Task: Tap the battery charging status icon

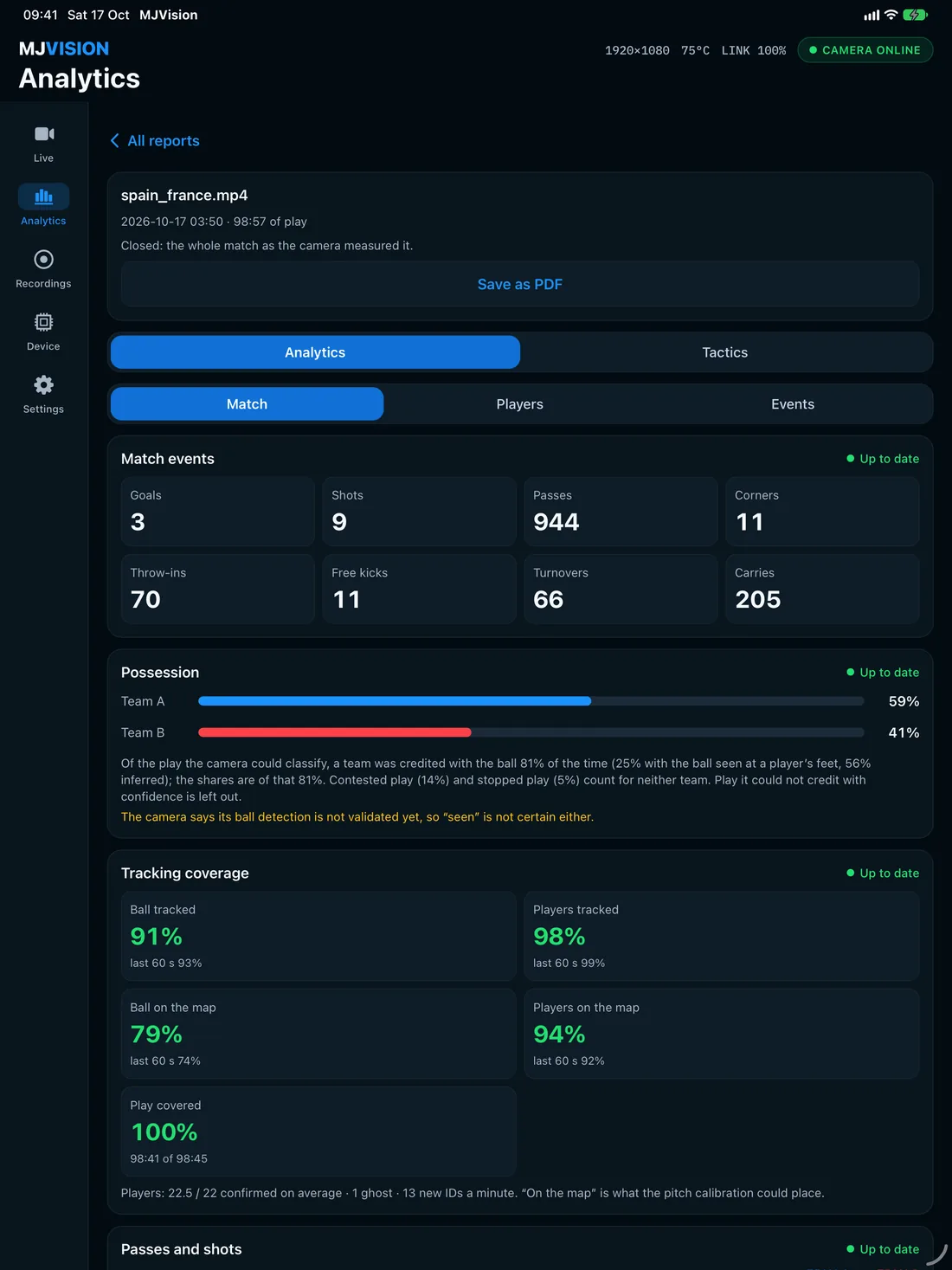Action: [x=915, y=15]
